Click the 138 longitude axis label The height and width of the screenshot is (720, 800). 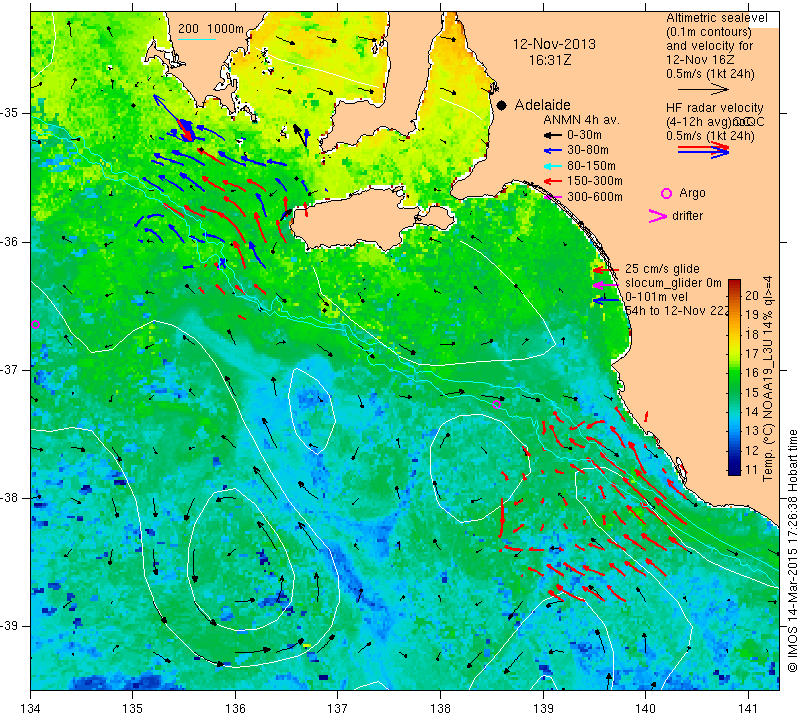click(440, 709)
